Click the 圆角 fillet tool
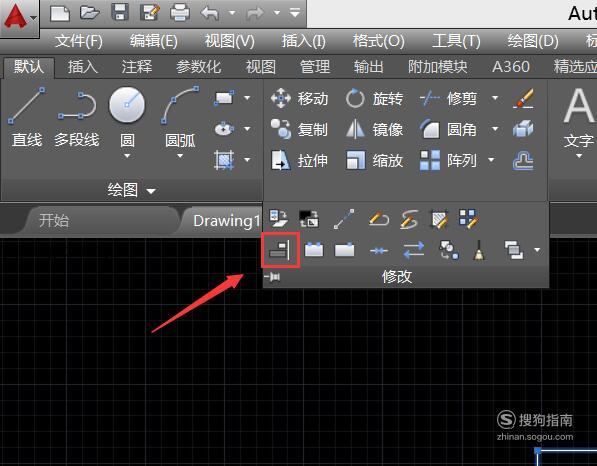The image size is (597, 466). (449, 129)
